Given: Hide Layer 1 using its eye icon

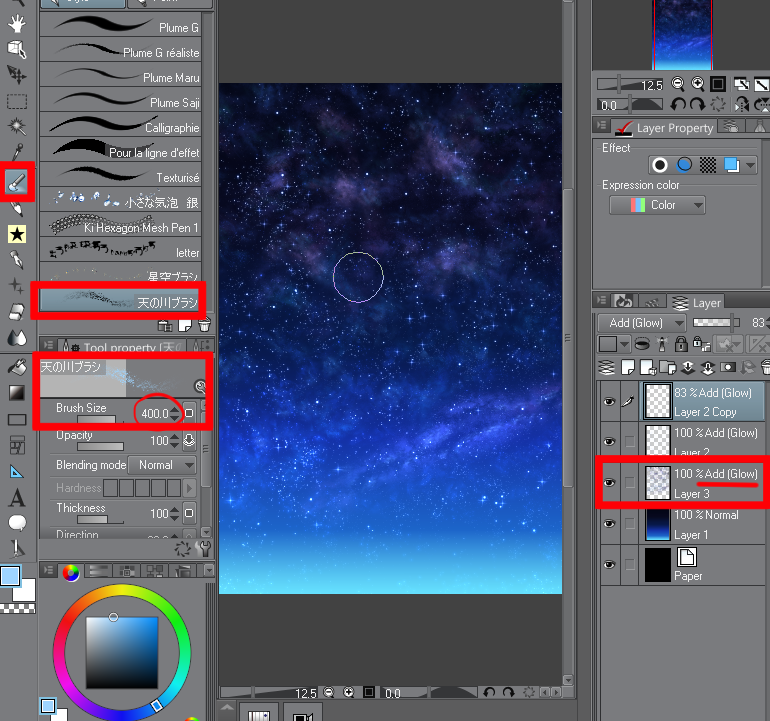Looking at the screenshot, I should pos(609,524).
